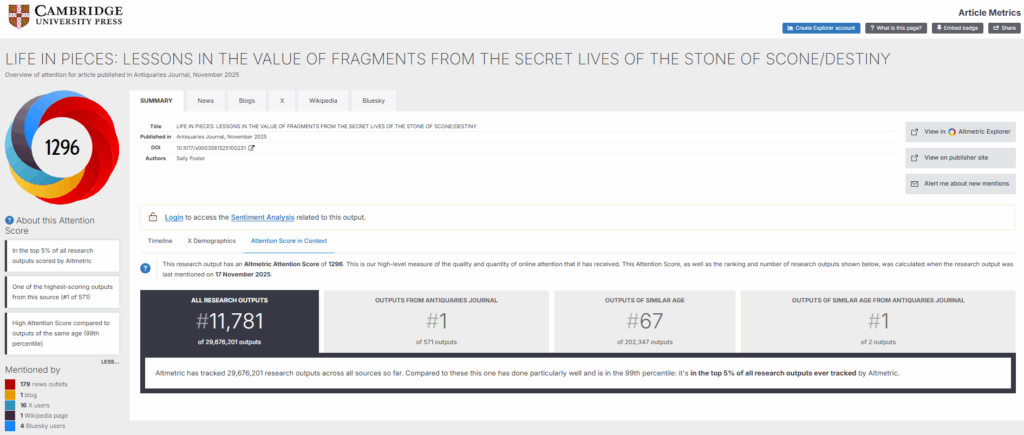Screen dimensions: 1024x435
Task: Open the DOI external link icon
Action: tap(252, 148)
